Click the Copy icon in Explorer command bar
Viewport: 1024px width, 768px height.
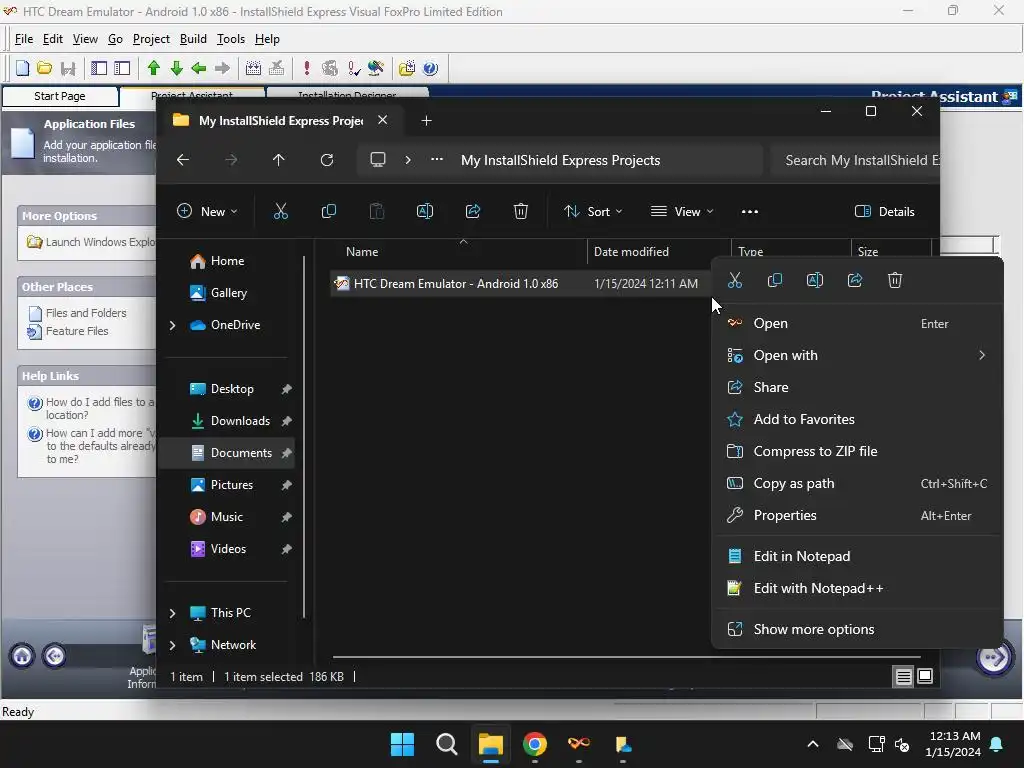coord(328,211)
